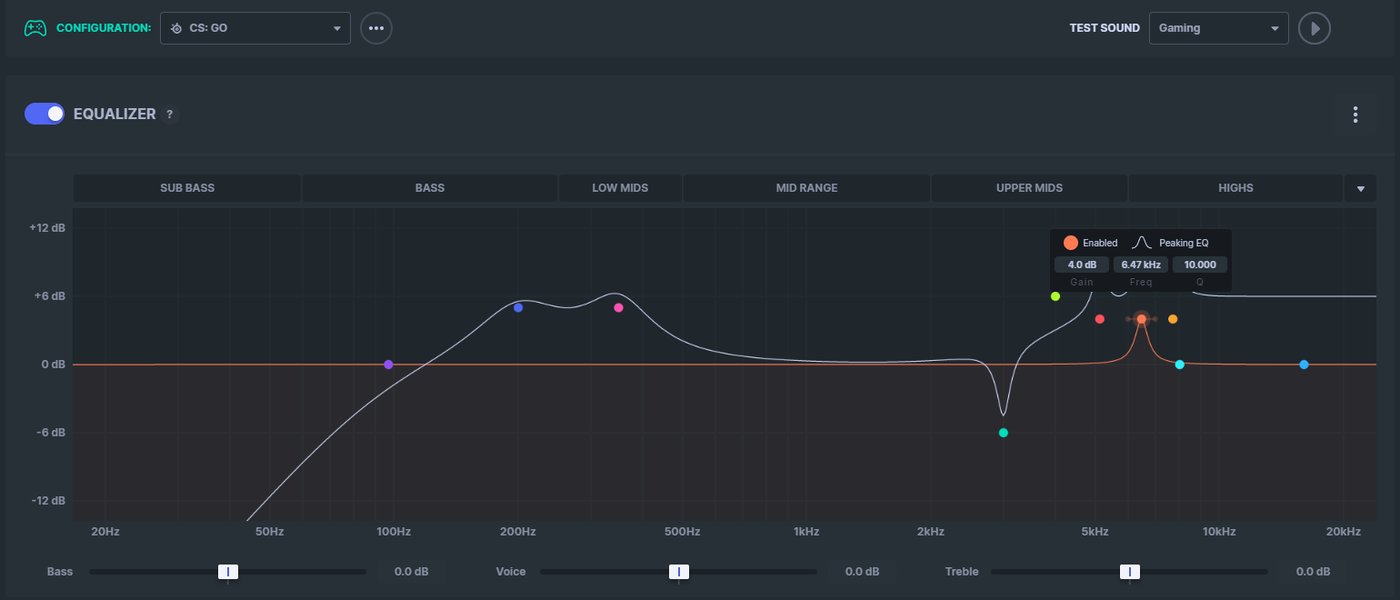Select the yellow-orange EQ point near 8kHz
The image size is (1400, 600).
(1173, 319)
